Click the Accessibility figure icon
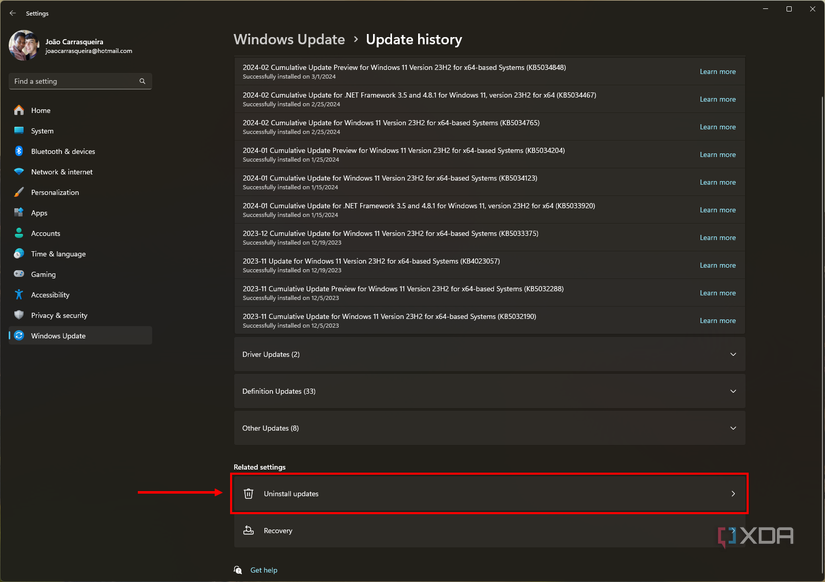The width and height of the screenshot is (825, 582). 19,295
